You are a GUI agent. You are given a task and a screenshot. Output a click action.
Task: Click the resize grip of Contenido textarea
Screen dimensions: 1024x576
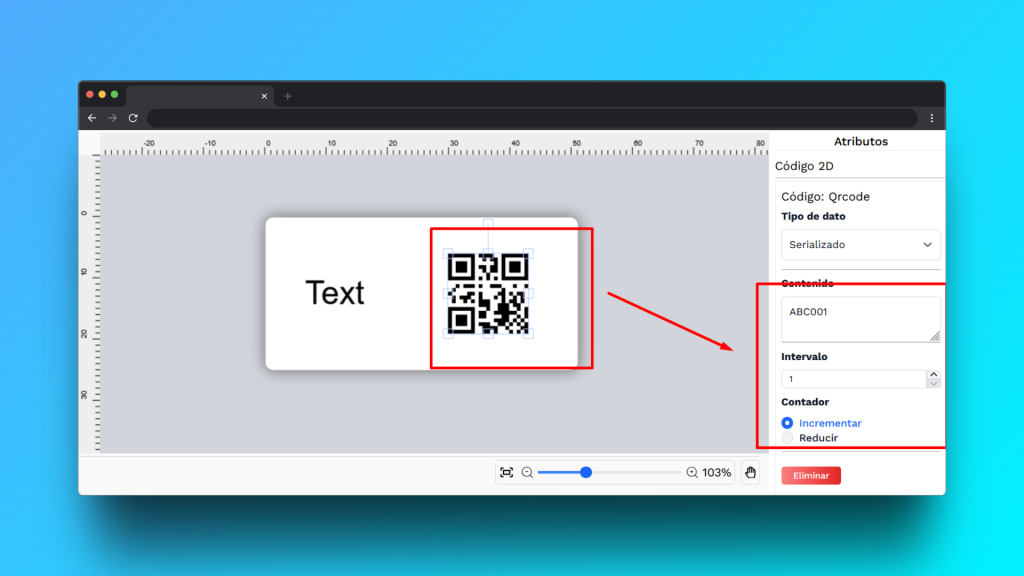click(935, 336)
